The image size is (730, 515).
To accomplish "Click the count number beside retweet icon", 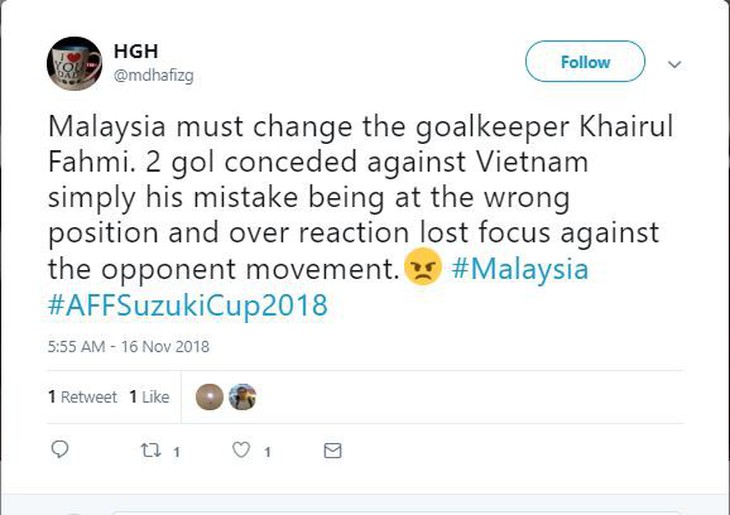I will click(x=176, y=451).
